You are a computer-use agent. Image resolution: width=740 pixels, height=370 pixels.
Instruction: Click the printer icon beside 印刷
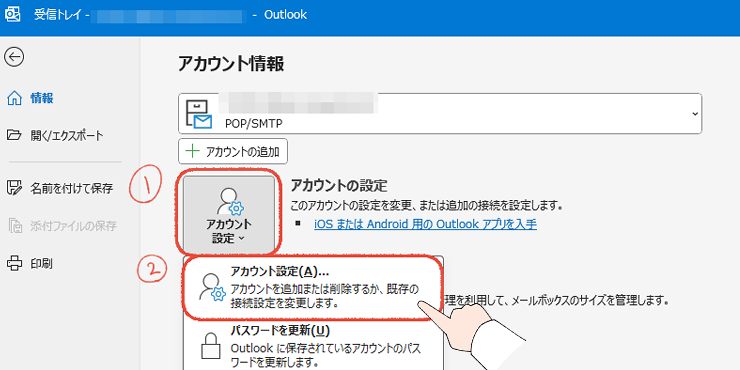coord(15,263)
